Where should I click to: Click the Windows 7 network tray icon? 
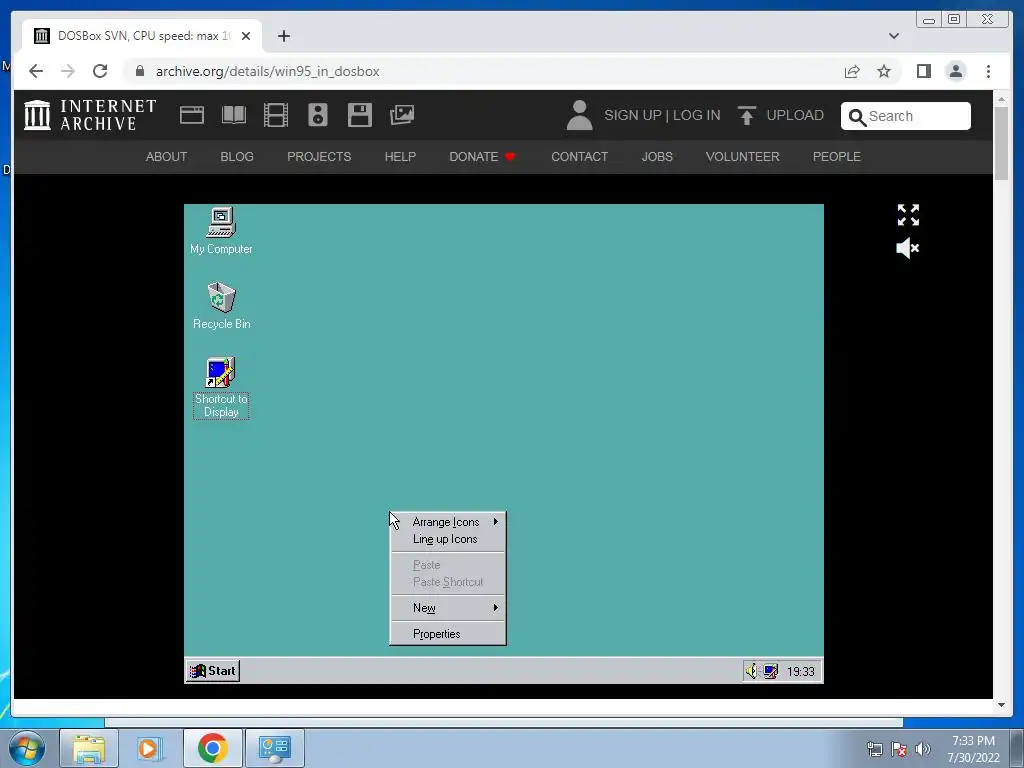tap(874, 749)
